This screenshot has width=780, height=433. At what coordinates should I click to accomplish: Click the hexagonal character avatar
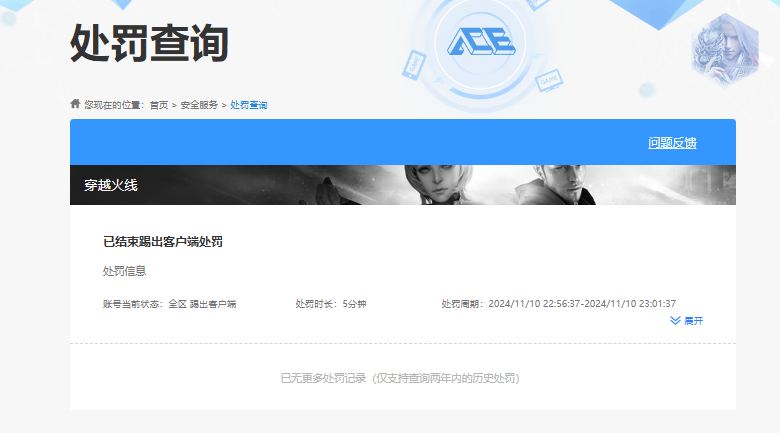point(726,50)
